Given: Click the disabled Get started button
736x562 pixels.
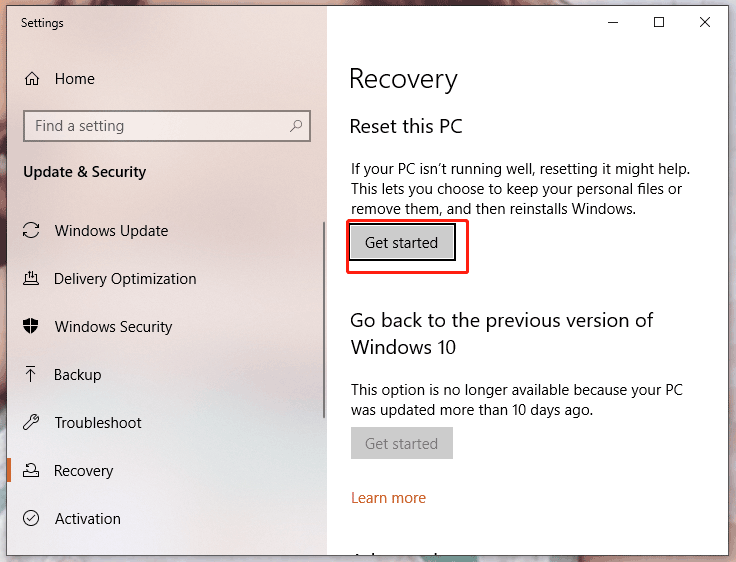Looking at the screenshot, I should pyautogui.click(x=401, y=444).
